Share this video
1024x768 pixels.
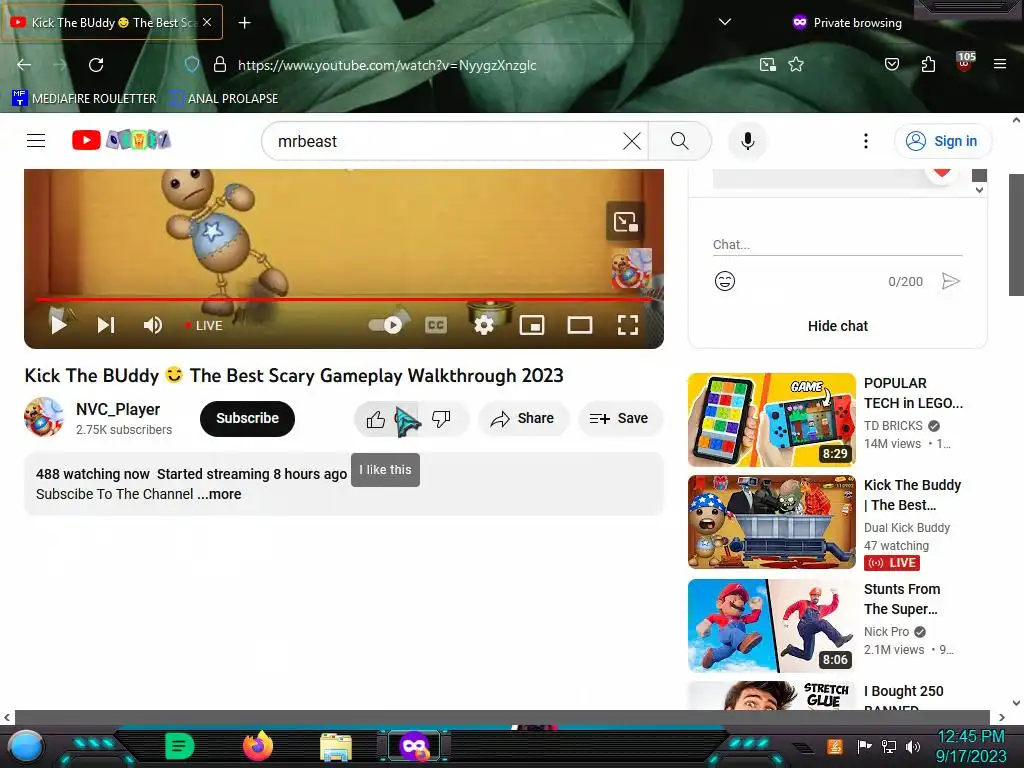(x=524, y=419)
